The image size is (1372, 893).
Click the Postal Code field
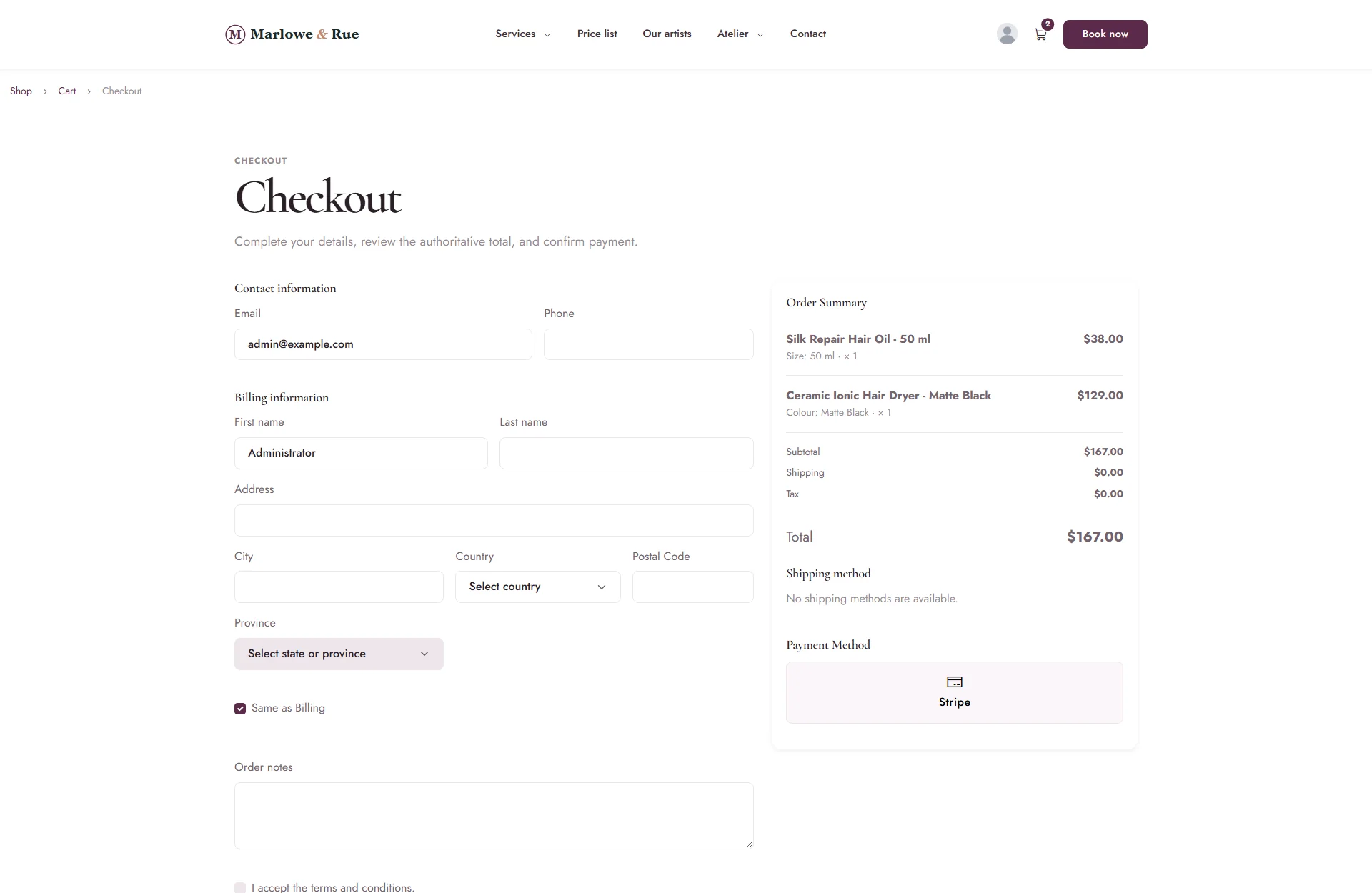693,587
